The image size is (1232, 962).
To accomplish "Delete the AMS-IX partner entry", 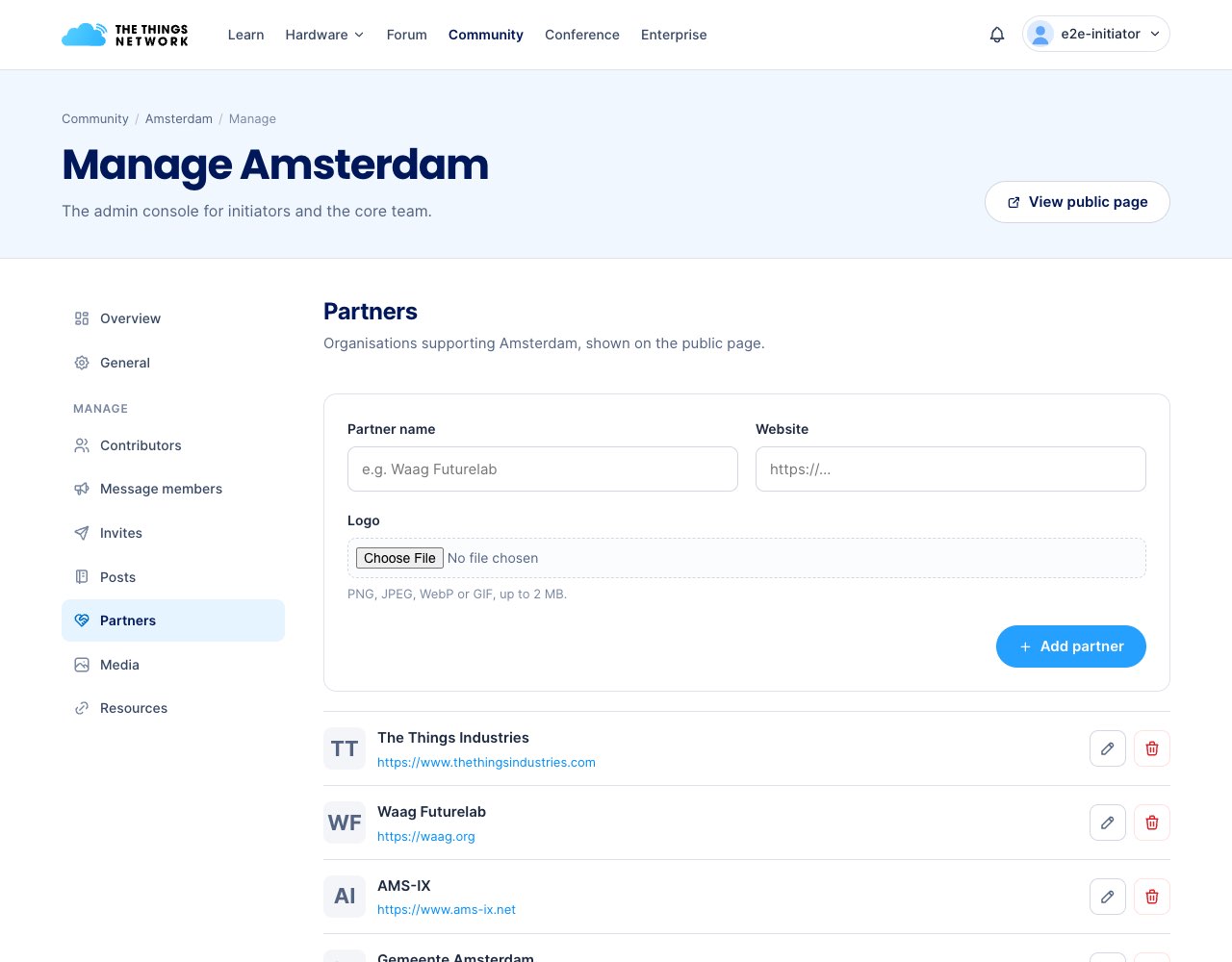I will pos(1152,897).
